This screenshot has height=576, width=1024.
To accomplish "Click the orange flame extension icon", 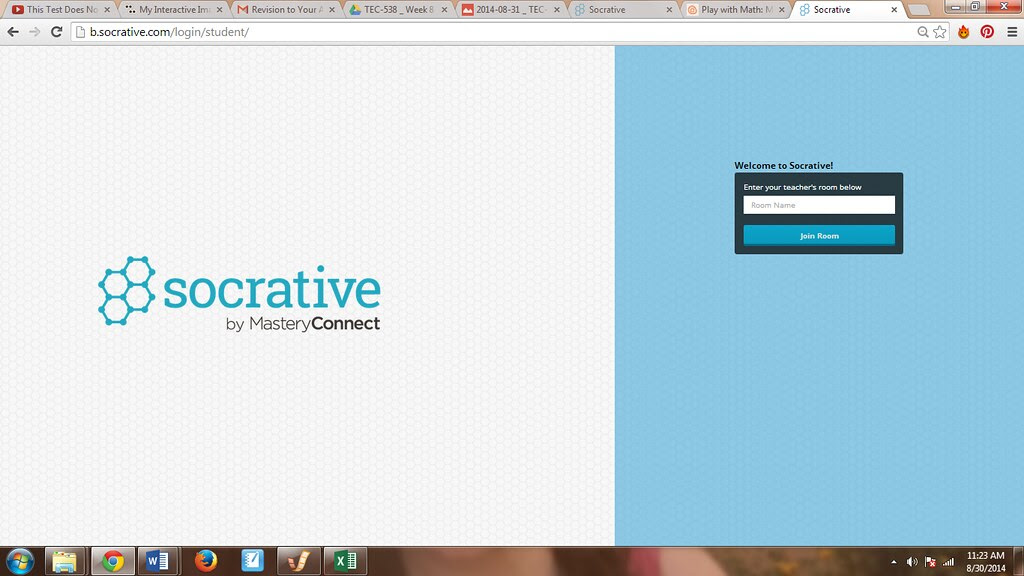I will tap(964, 32).
